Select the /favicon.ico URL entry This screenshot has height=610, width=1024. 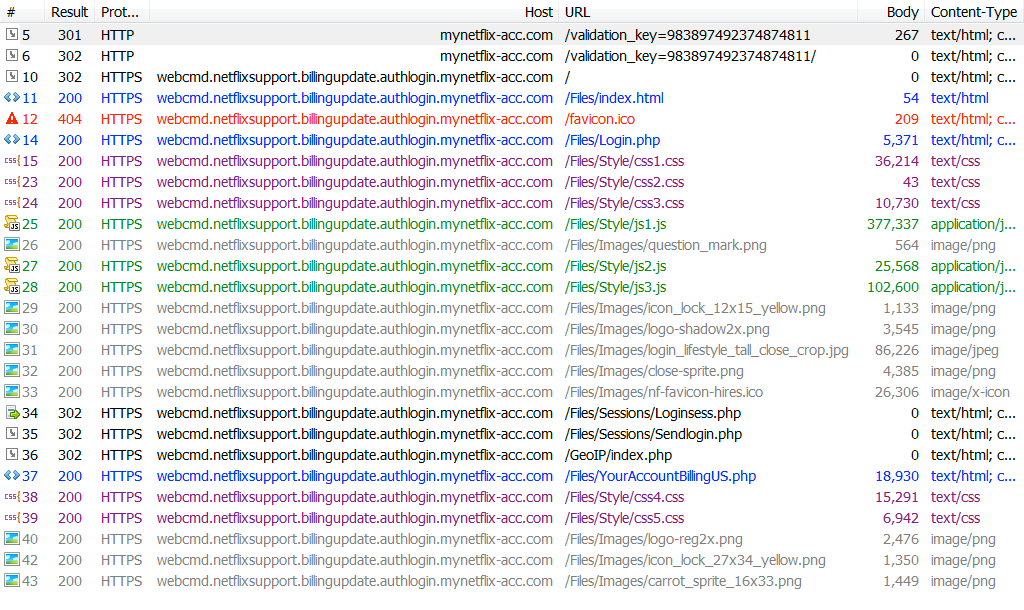tap(600, 119)
